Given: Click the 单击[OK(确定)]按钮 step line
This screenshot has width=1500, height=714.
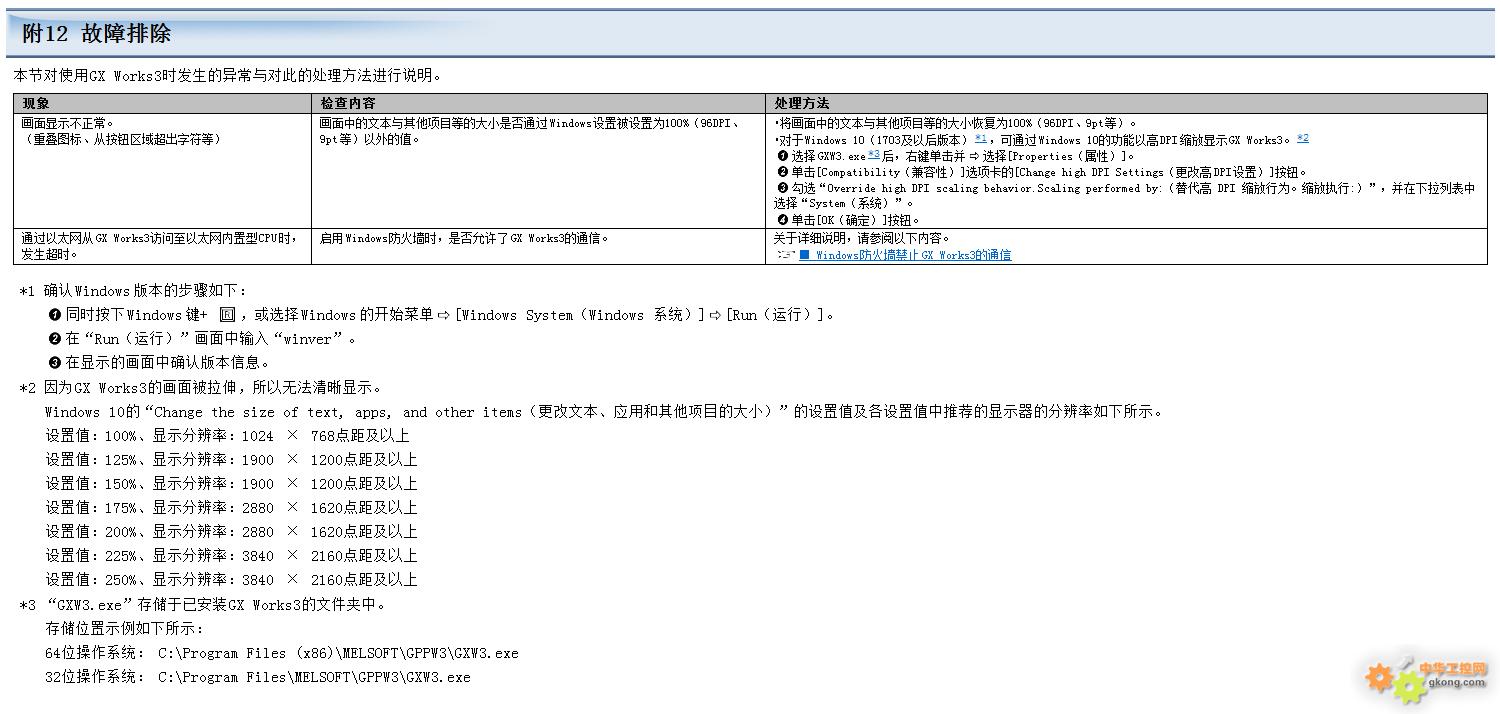Looking at the screenshot, I should point(848,219).
